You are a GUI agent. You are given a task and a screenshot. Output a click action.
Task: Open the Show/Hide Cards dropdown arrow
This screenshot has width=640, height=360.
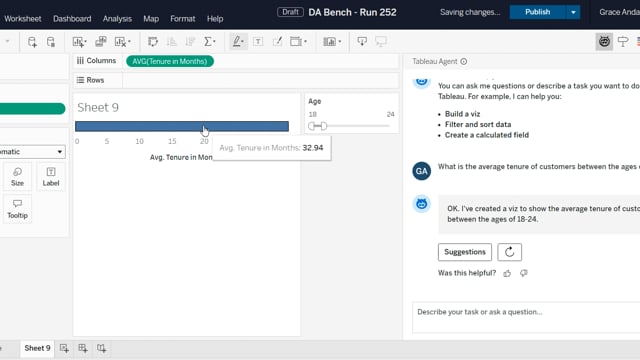tap(340, 42)
